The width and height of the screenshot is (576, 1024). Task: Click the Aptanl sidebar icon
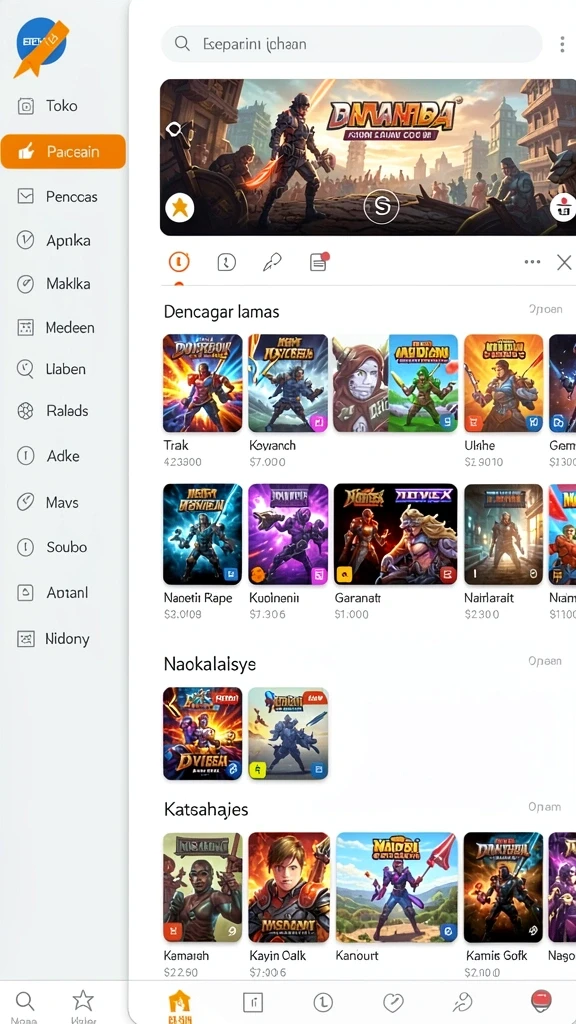click(25, 593)
